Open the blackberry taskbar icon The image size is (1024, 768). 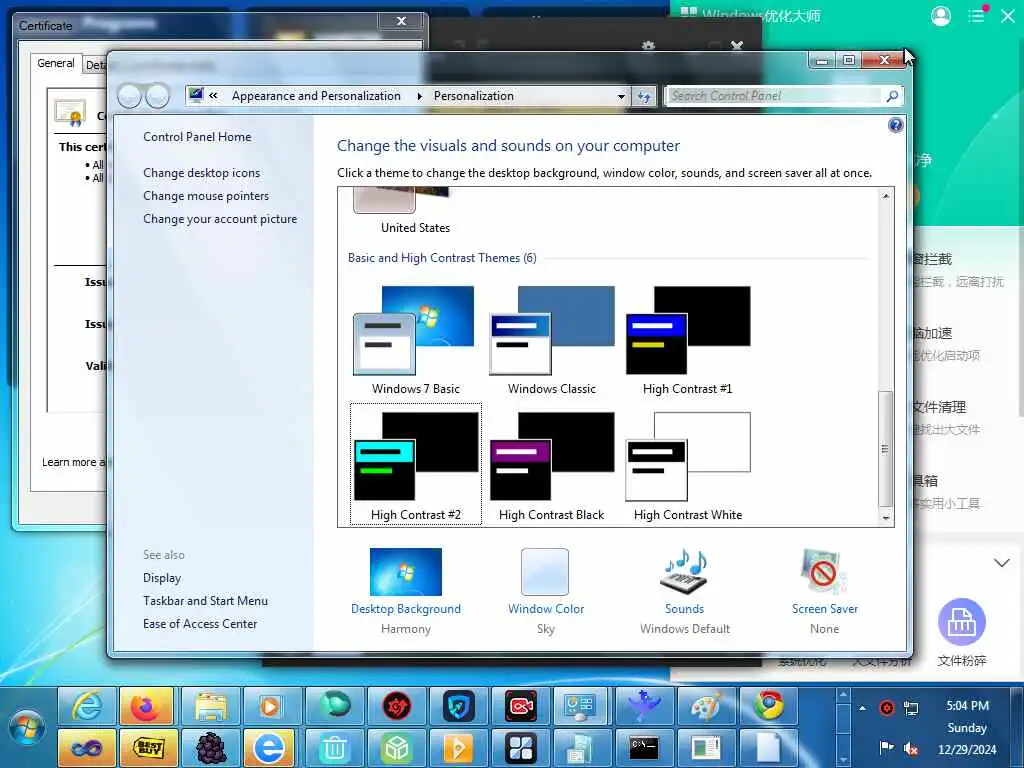point(210,748)
